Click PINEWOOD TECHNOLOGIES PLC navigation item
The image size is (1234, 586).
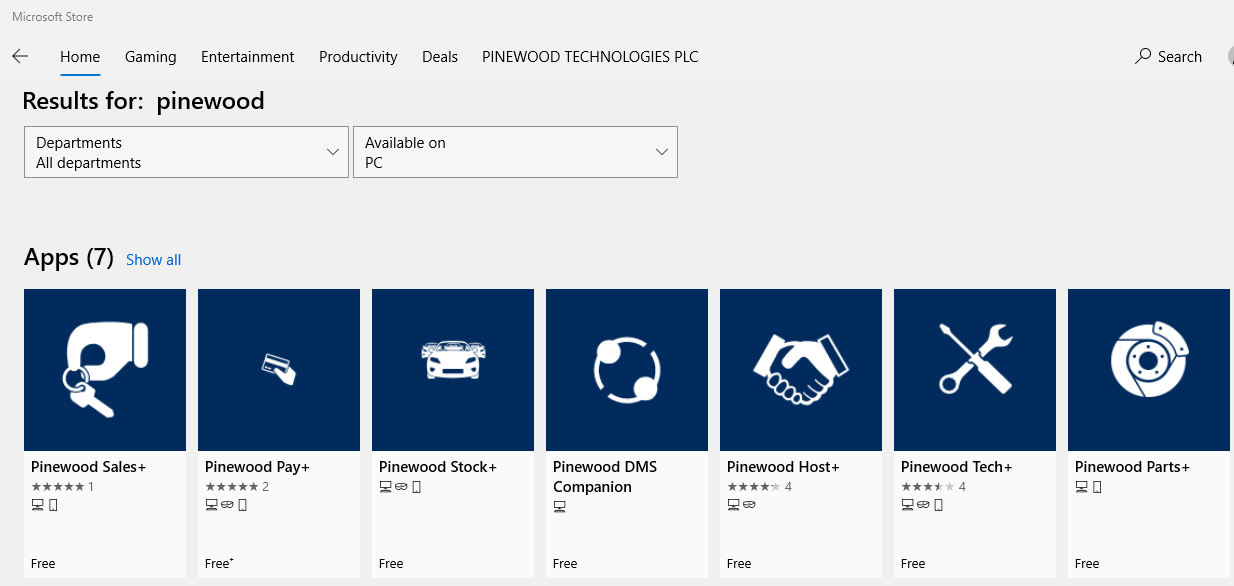pyautogui.click(x=589, y=57)
